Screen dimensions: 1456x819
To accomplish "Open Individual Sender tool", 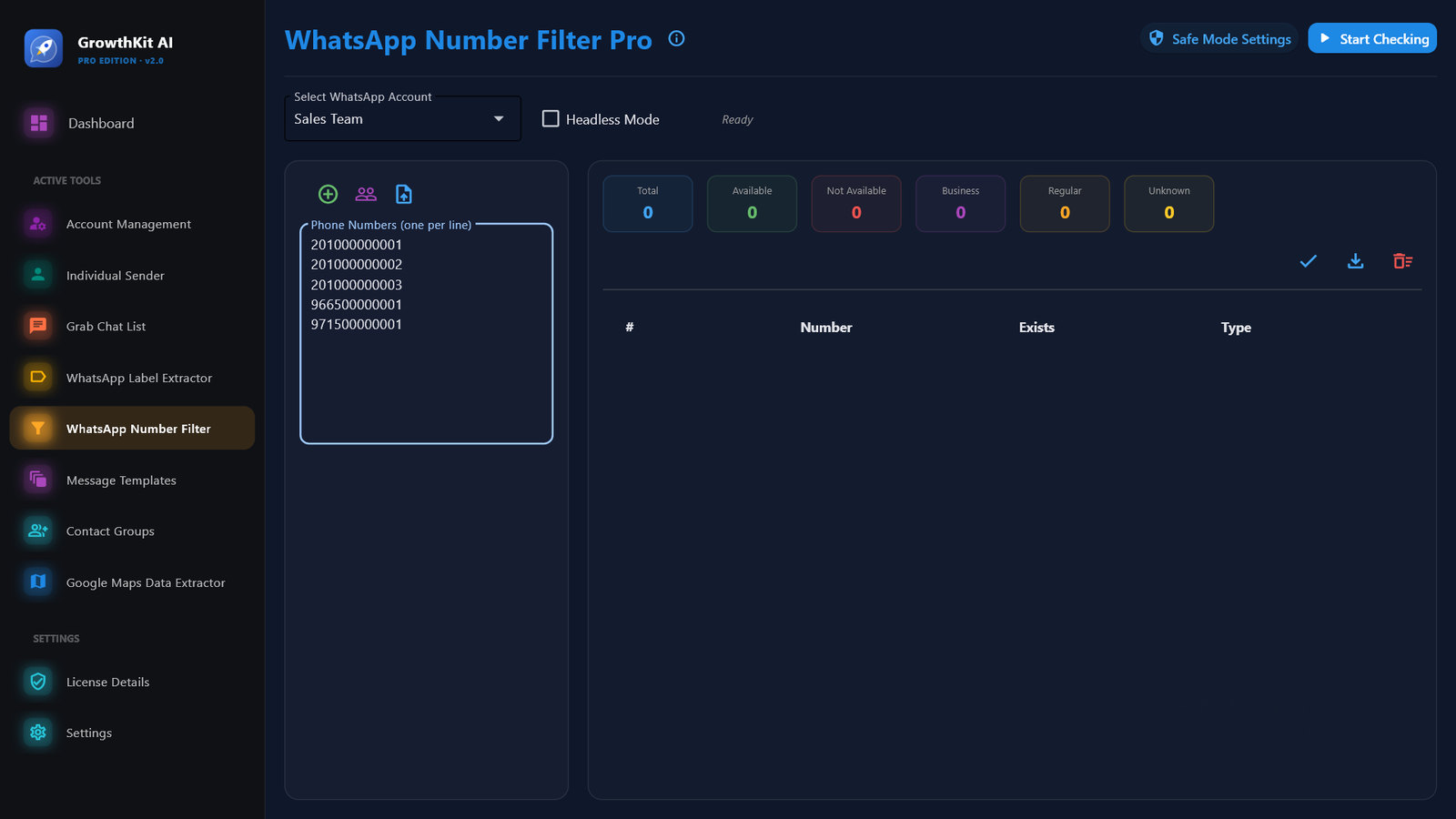I will 133,275.
